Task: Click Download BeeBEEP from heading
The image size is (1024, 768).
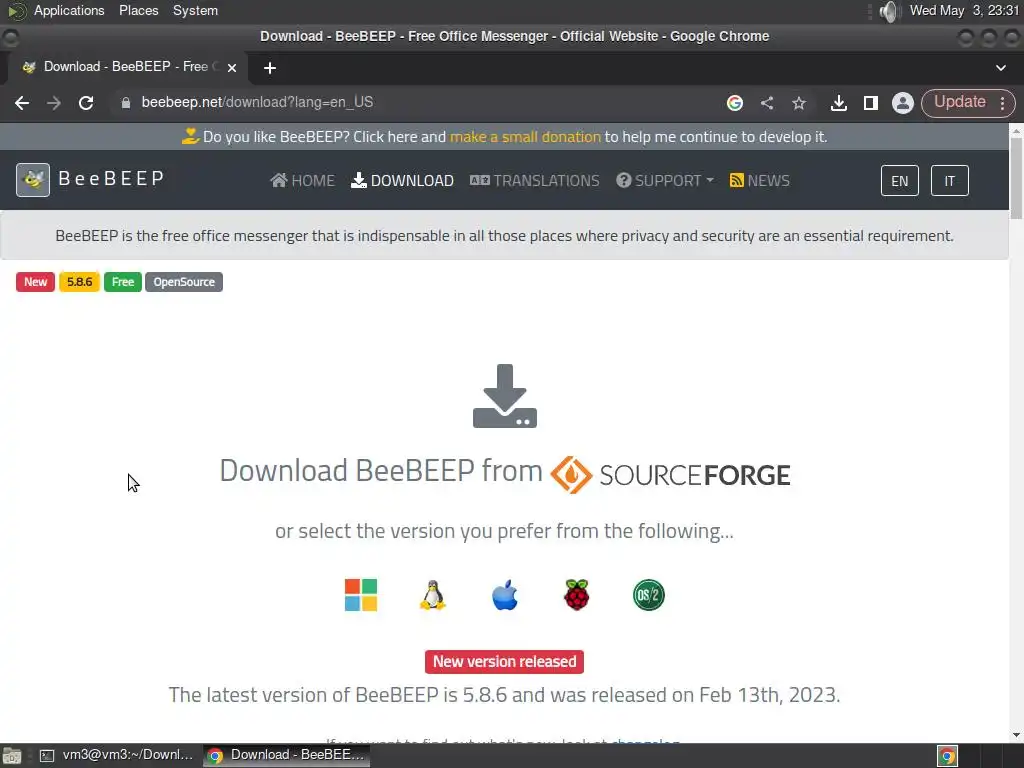Action: 381,470
